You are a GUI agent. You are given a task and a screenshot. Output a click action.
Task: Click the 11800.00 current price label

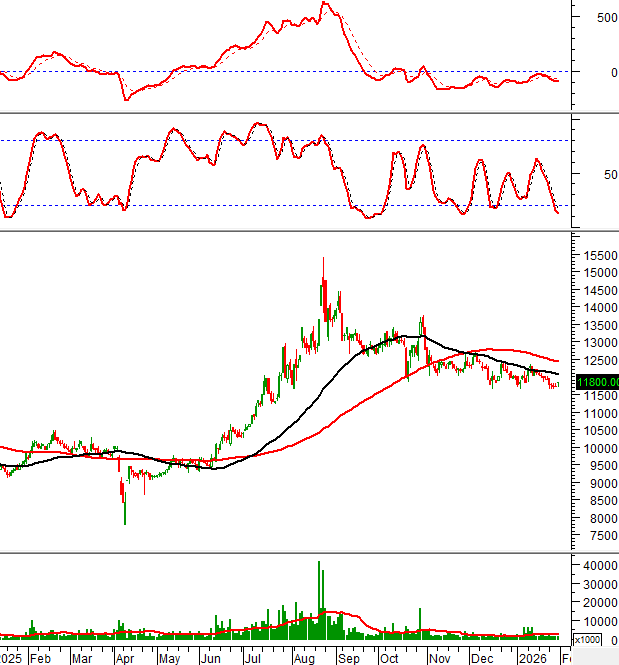(598, 381)
